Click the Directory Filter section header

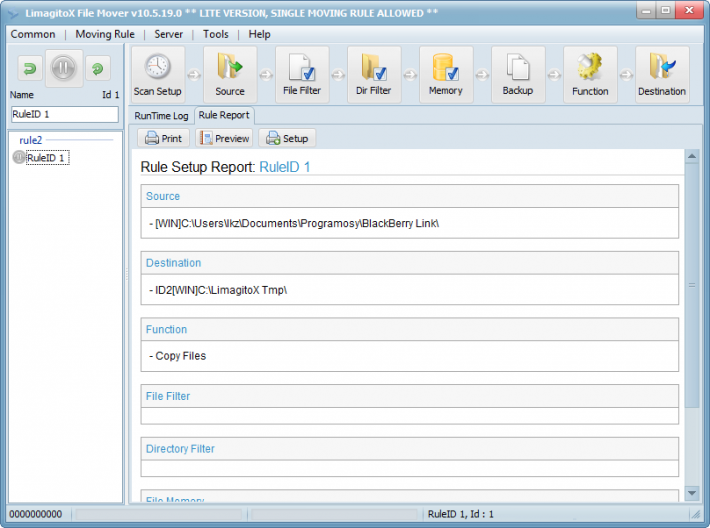pyautogui.click(x=409, y=448)
